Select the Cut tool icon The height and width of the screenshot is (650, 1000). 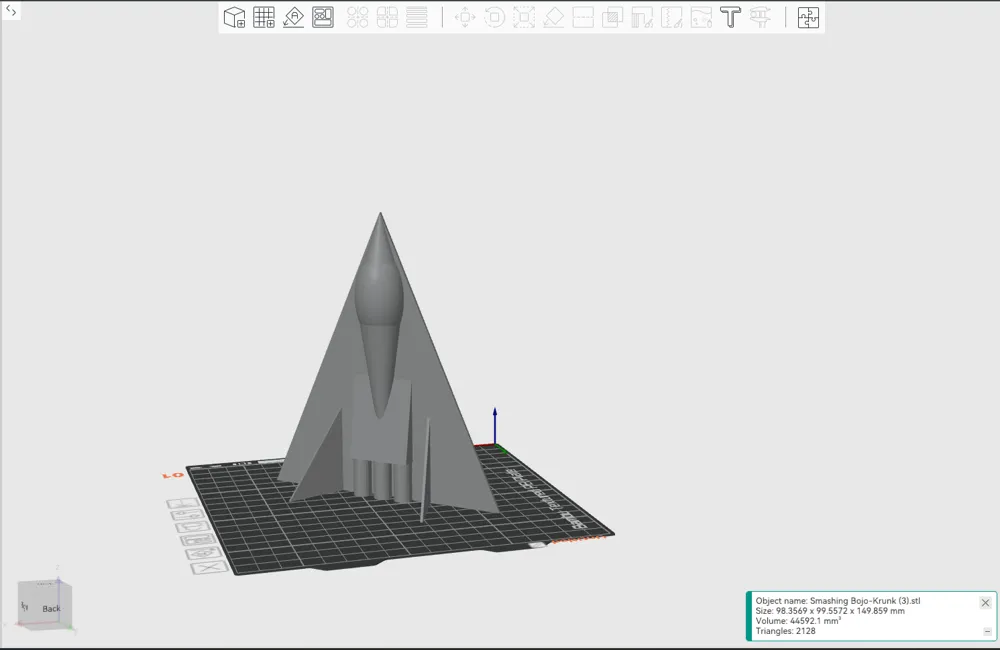coord(583,17)
